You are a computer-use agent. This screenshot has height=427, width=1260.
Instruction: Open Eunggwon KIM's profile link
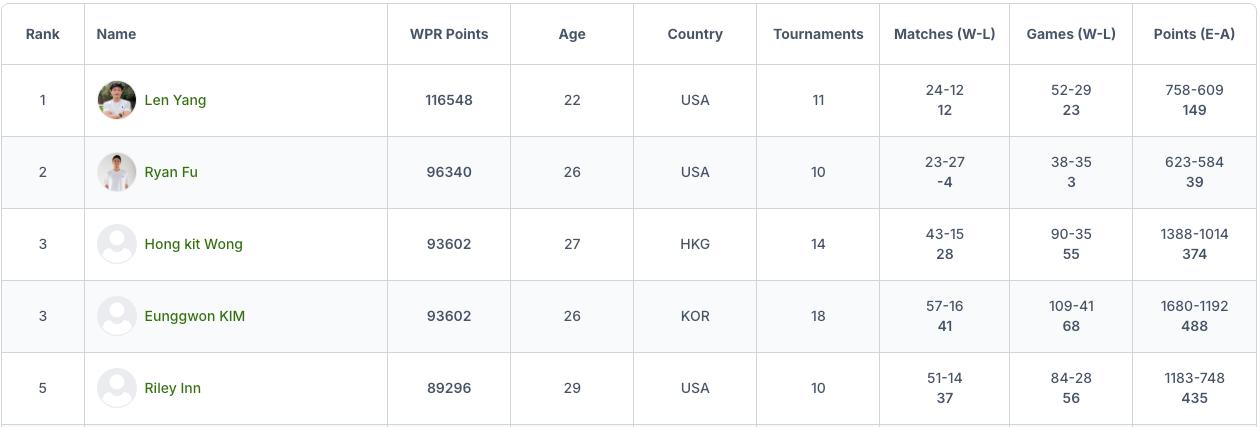pyautogui.click(x=194, y=316)
